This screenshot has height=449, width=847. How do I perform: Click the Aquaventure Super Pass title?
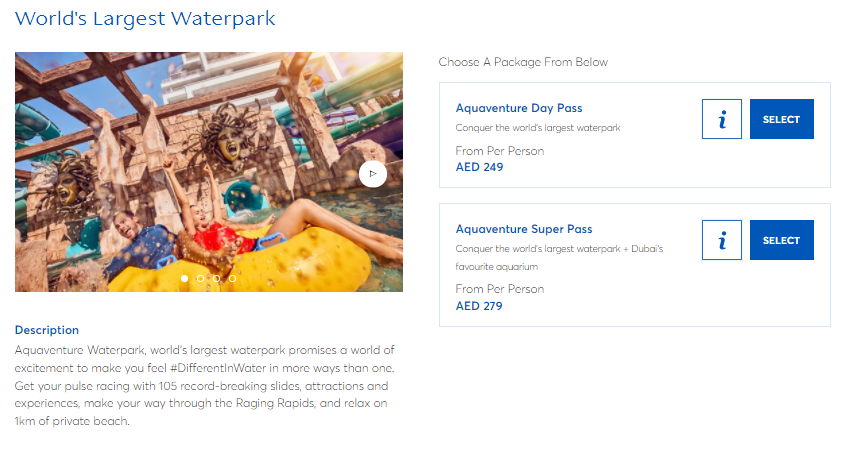point(523,229)
